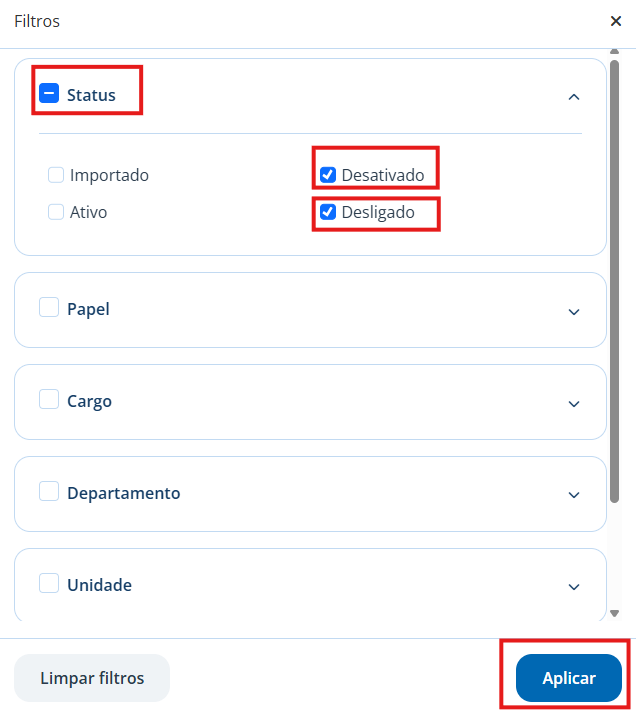The image size is (636, 716).
Task: Expand the Unidade filter chevron
Action: (x=573, y=587)
